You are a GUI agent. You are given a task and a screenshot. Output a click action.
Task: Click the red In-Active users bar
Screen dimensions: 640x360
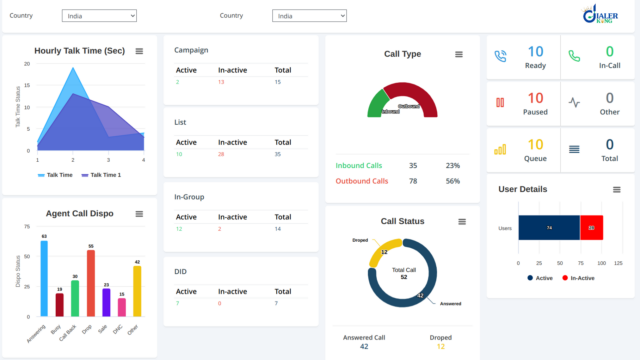click(591, 228)
